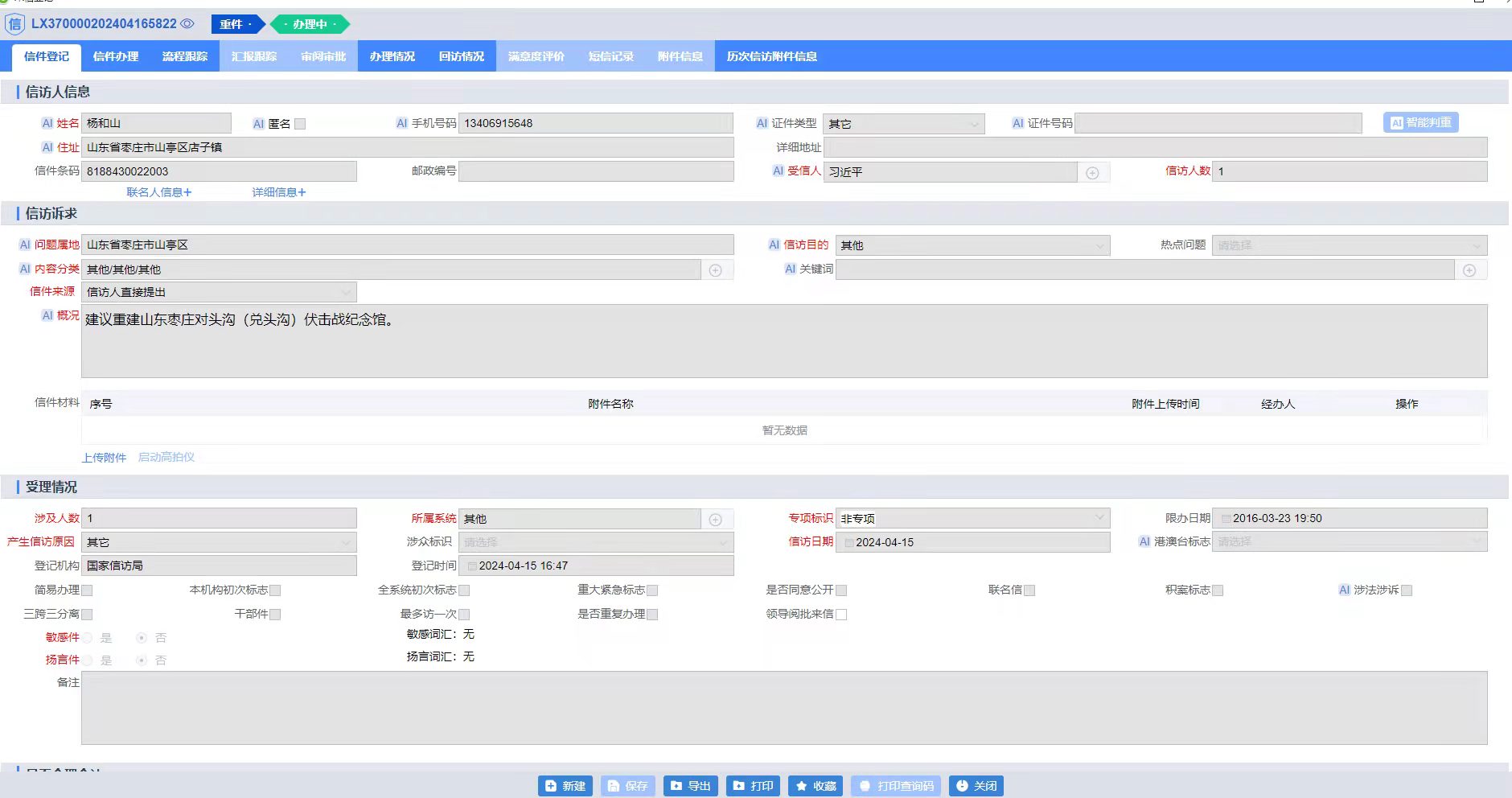The width and height of the screenshot is (1512, 798).
Task: Click the plus icon next to 所属系统 field
Action: coord(716,520)
